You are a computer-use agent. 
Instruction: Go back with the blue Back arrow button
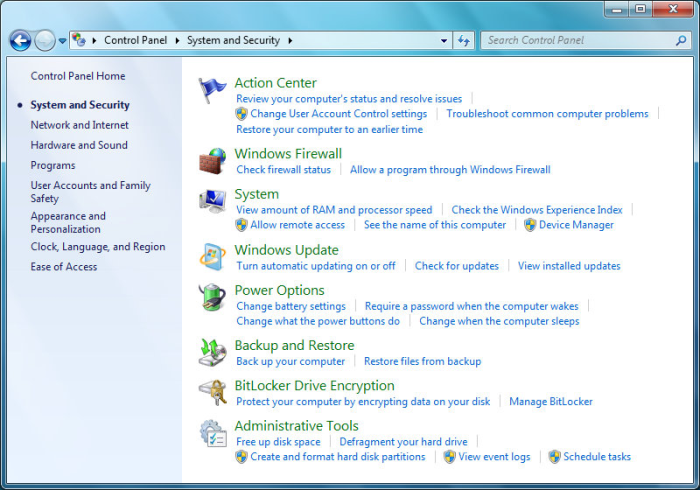[x=20, y=41]
